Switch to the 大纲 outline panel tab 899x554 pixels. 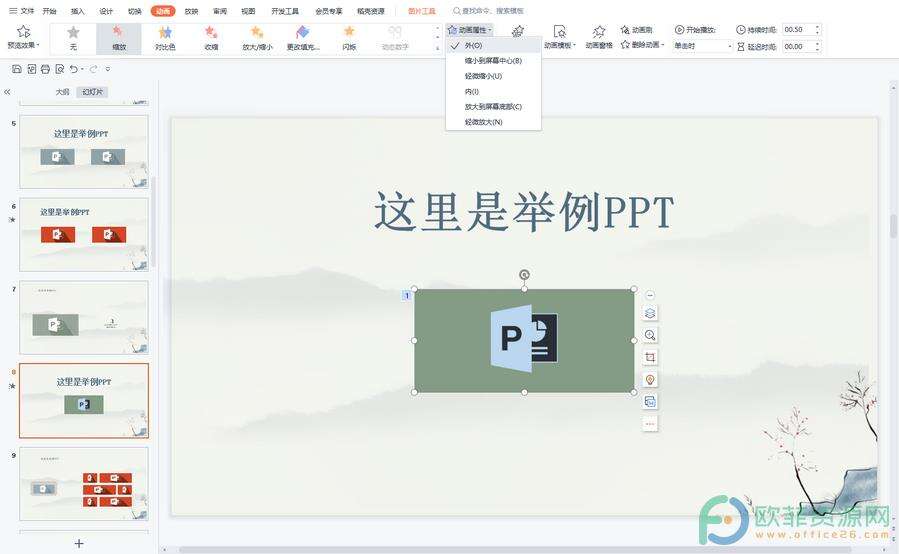62,92
